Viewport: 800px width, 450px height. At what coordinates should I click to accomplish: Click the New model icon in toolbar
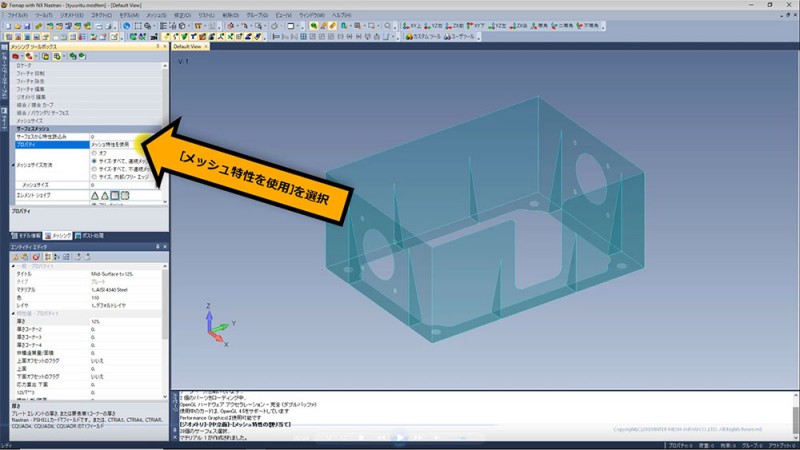(8, 26)
